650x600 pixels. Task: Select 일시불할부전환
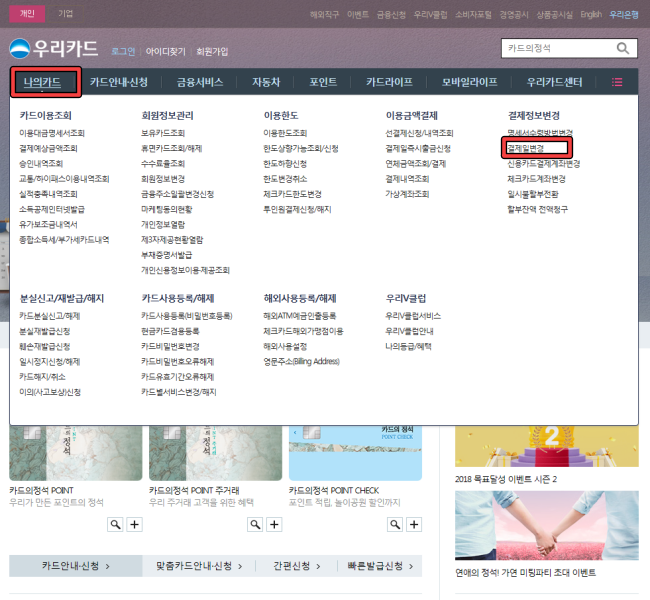(533, 194)
